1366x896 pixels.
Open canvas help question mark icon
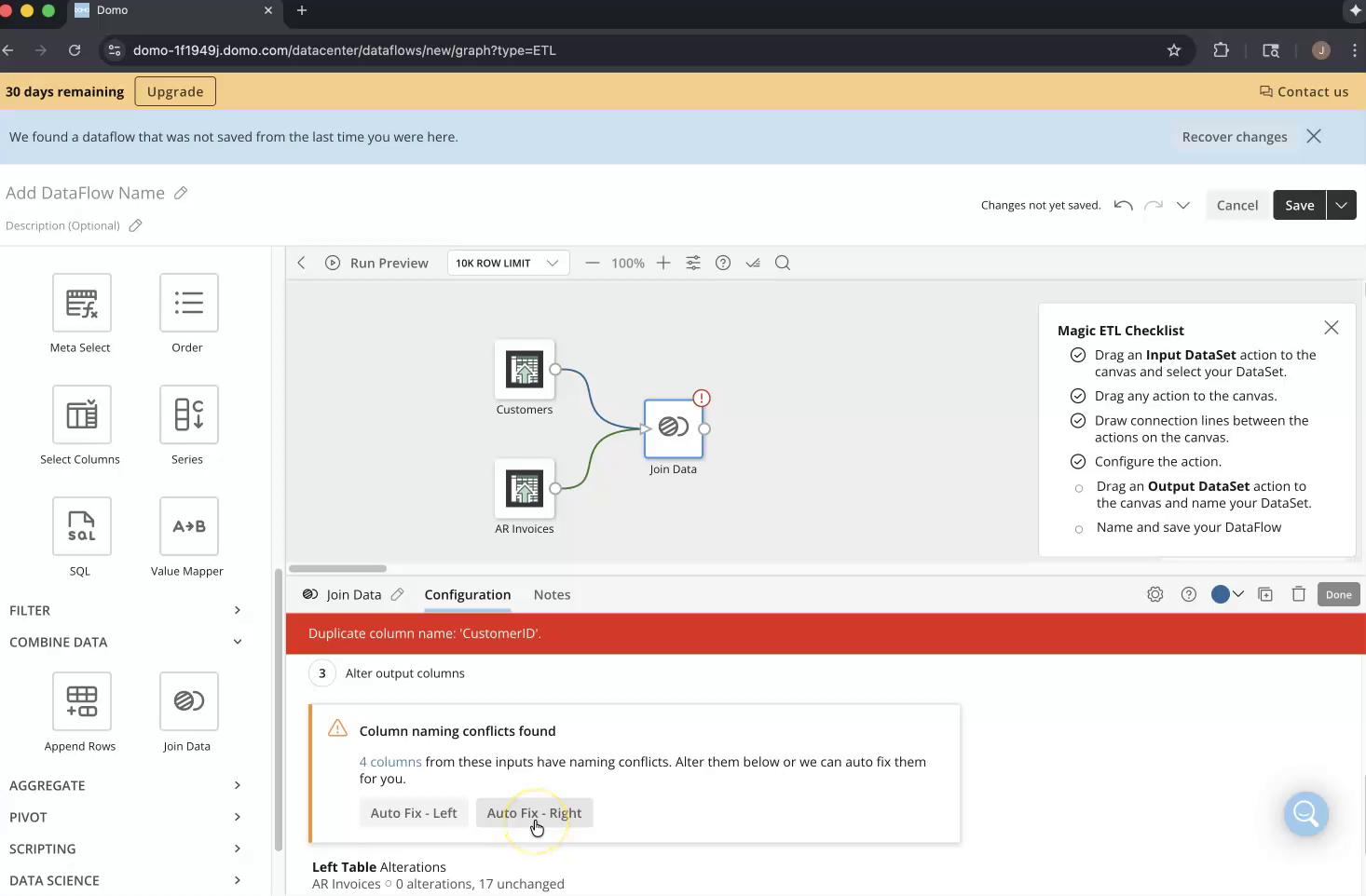[723, 263]
